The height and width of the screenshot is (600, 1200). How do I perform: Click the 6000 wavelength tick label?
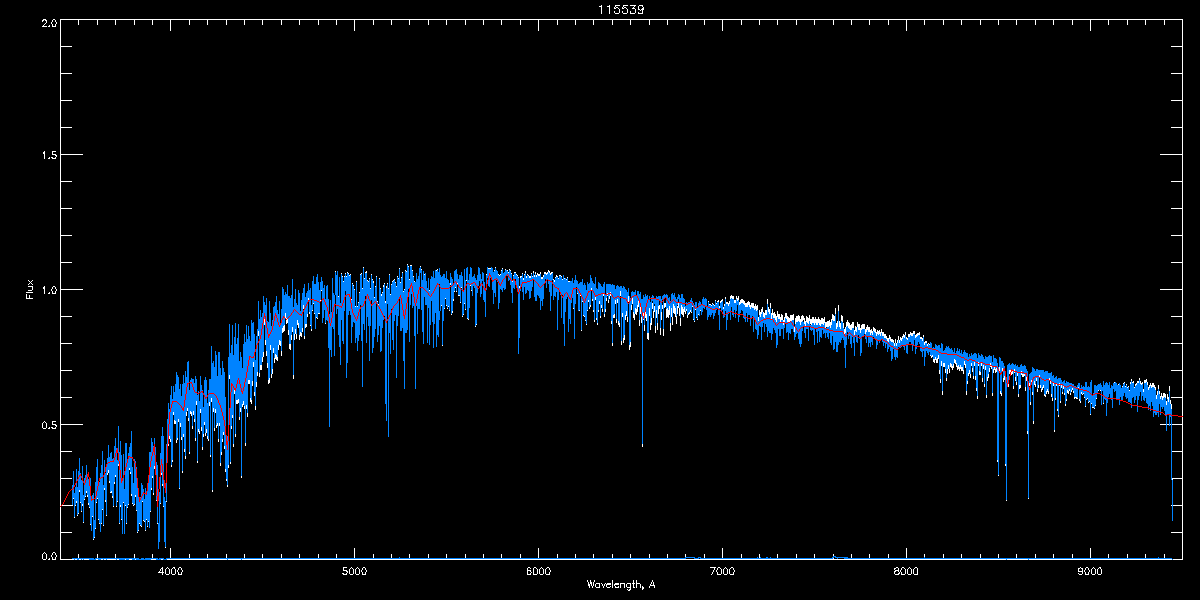539,571
